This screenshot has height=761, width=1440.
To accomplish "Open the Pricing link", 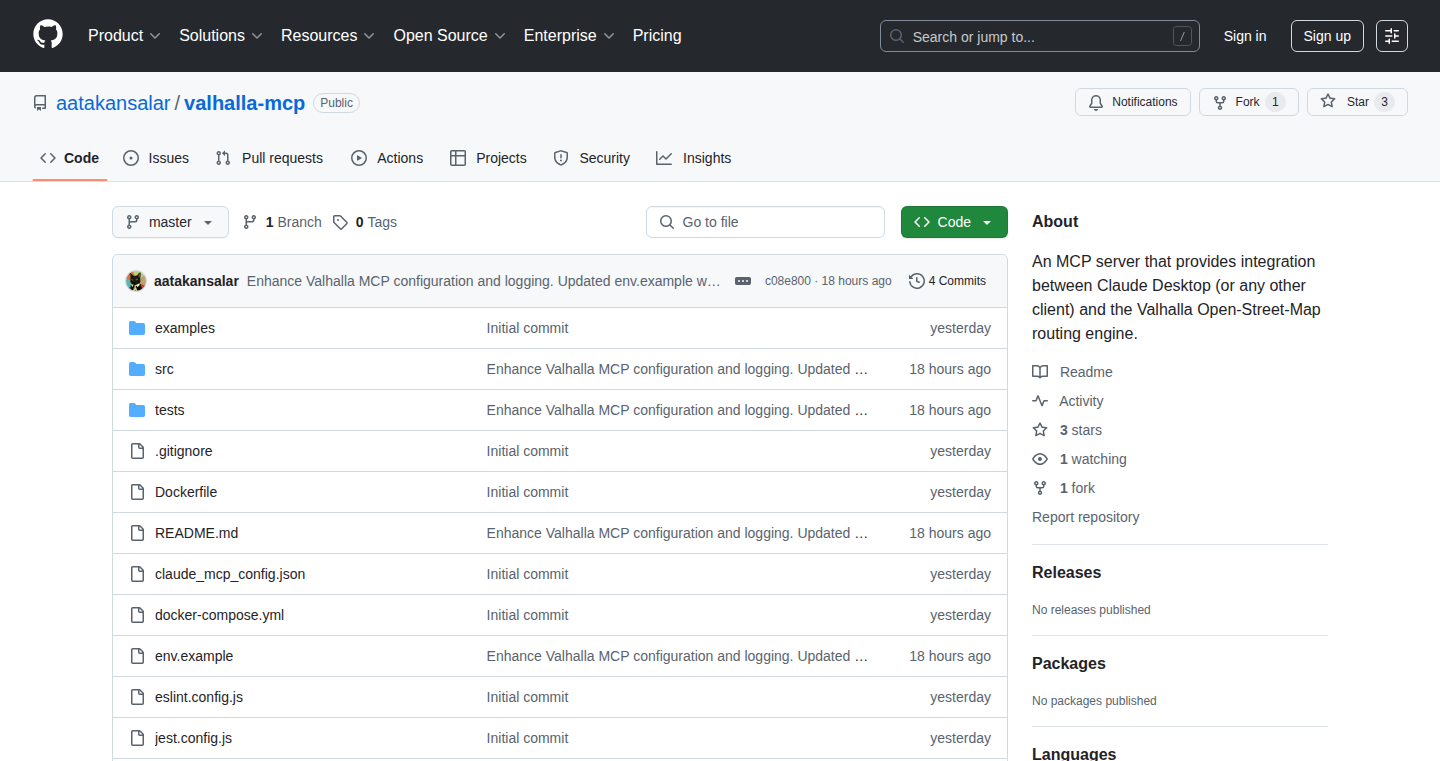I will click(657, 35).
